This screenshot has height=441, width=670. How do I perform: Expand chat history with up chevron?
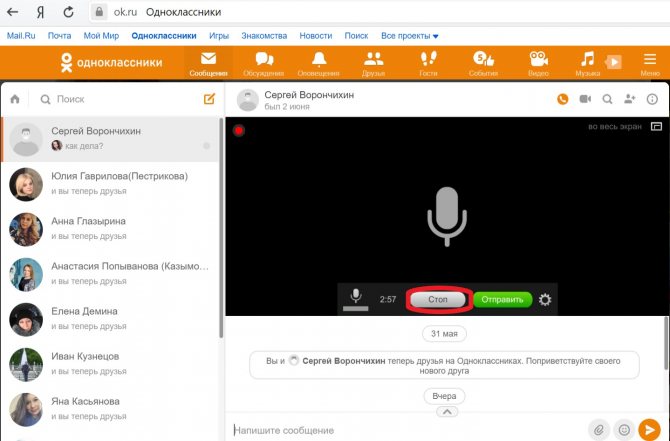(447, 412)
